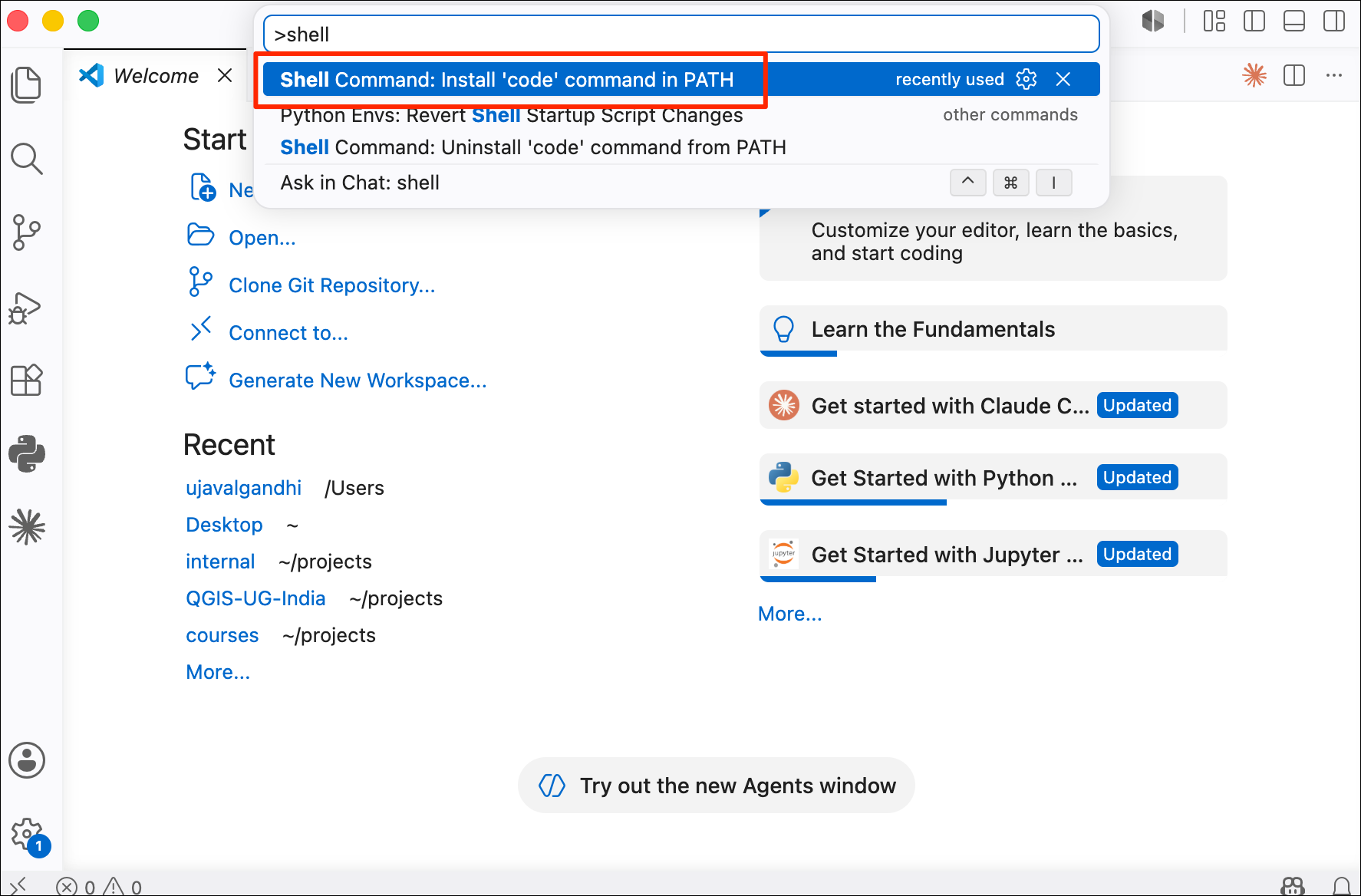The height and width of the screenshot is (896, 1361).
Task: Open recent folder ujavalgandhi
Action: point(243,488)
